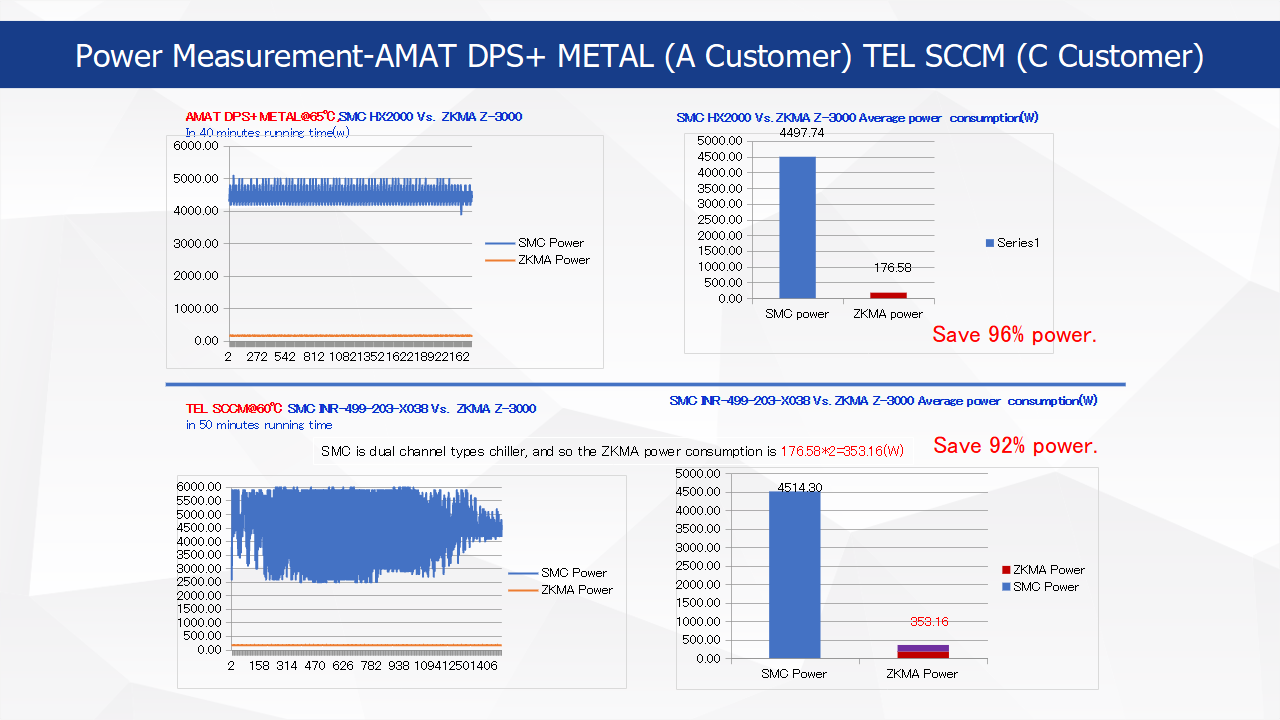Image resolution: width=1280 pixels, height=720 pixels.
Task: Click the red ZKMA Power legend swatch, bottom-right chart
Action: (1006, 570)
